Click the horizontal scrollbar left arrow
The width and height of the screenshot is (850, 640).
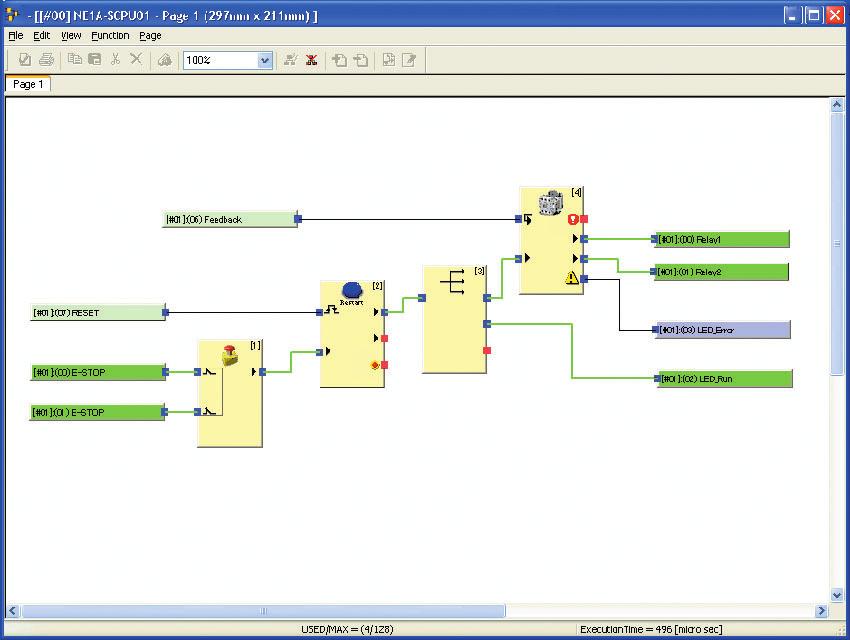coord(12,611)
